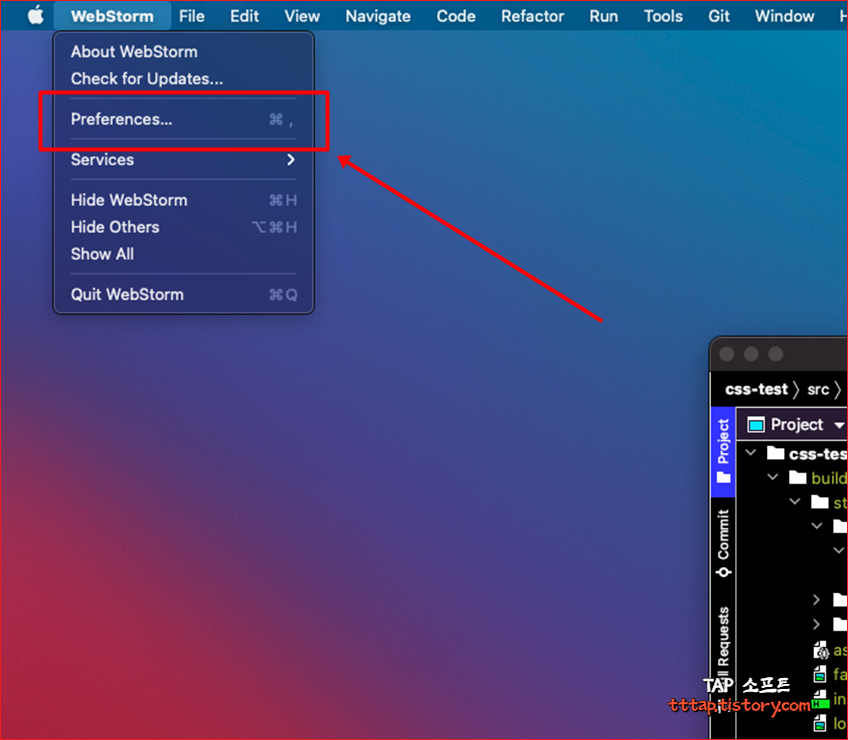Click the src breadcrumb segment
This screenshot has height=740, width=848.
pos(818,389)
